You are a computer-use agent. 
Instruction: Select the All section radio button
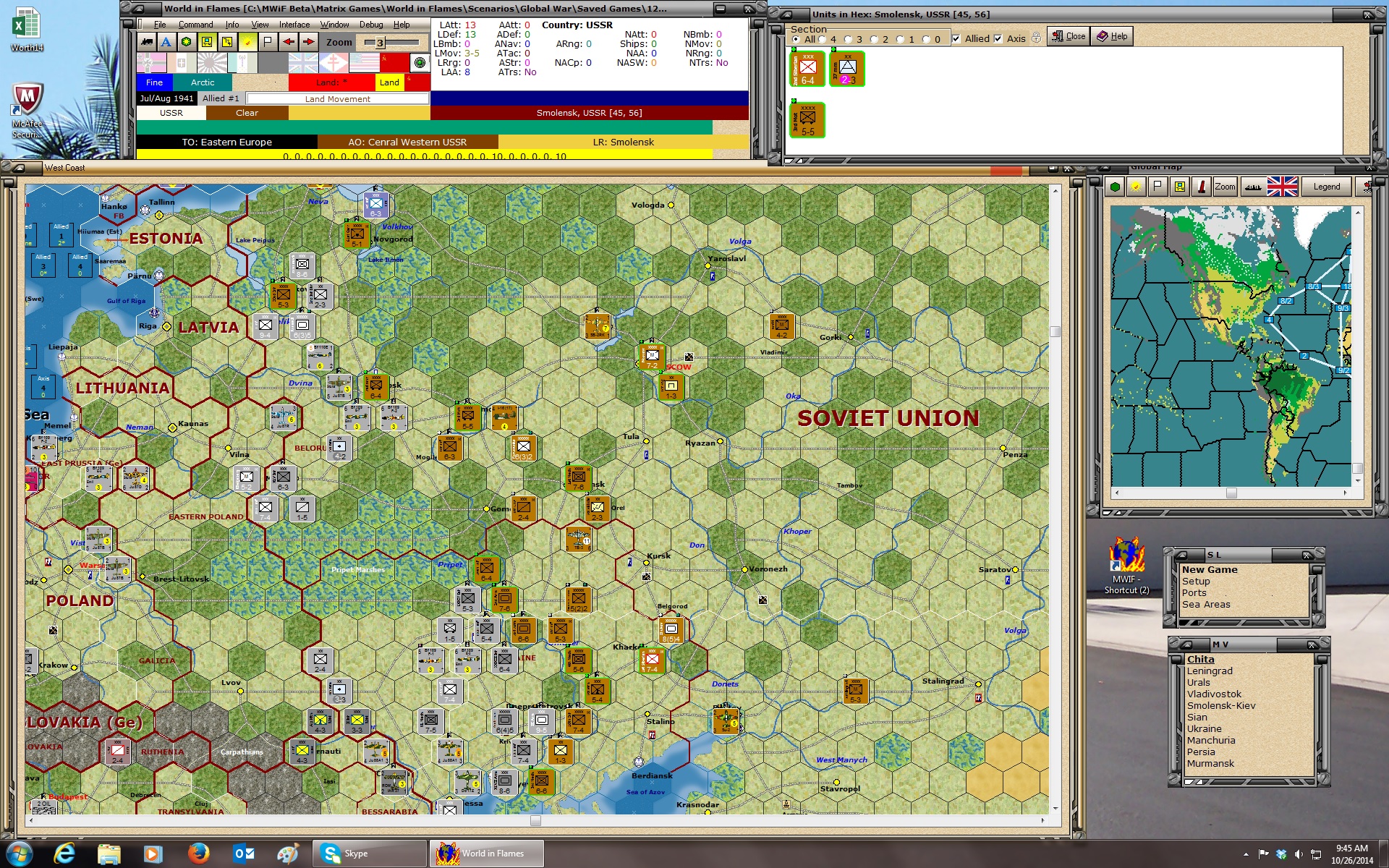pyautogui.click(x=796, y=39)
